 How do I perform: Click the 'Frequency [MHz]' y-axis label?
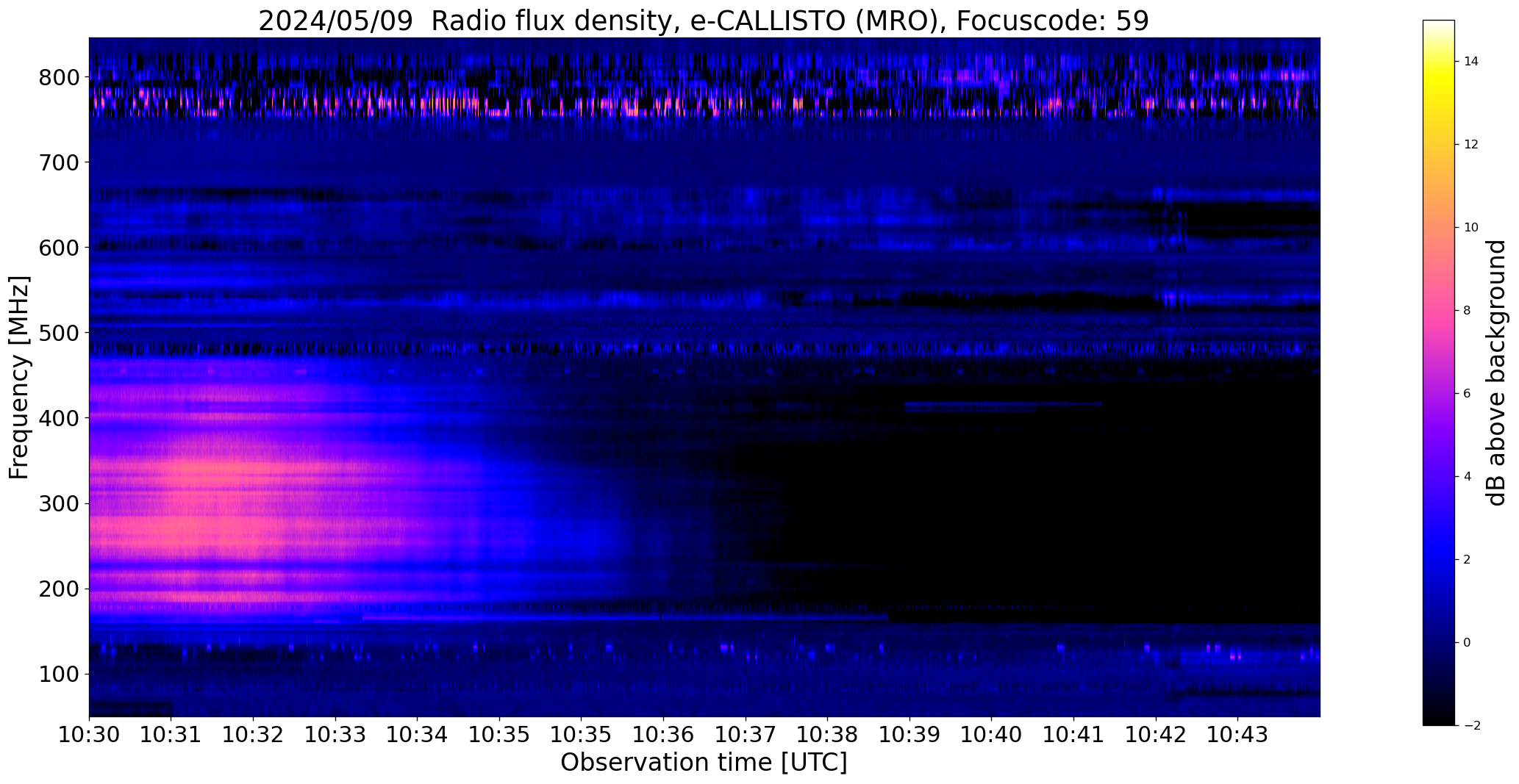coord(19,378)
